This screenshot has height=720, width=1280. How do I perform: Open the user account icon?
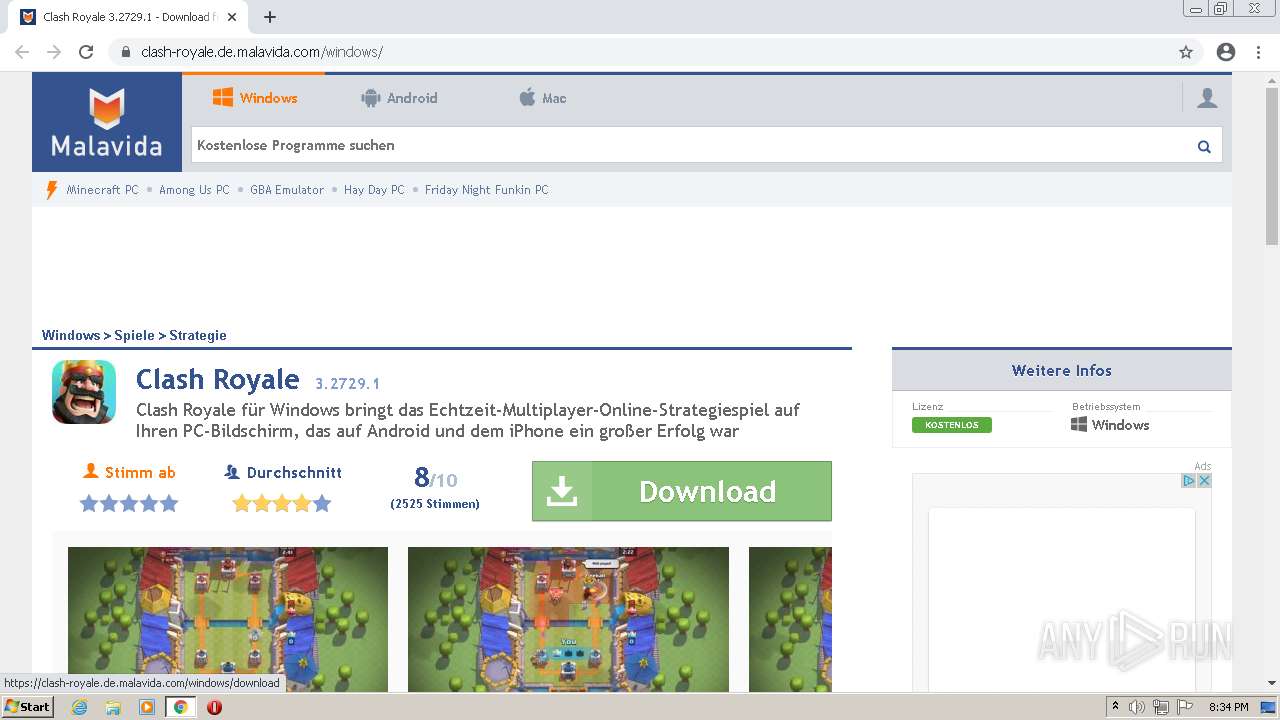(x=1207, y=98)
